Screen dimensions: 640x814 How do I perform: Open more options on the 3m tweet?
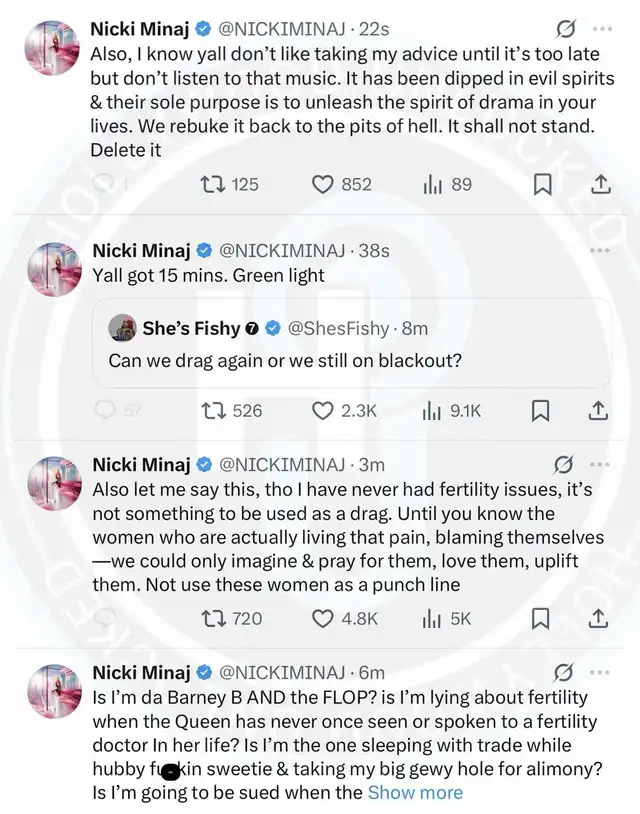click(x=601, y=465)
